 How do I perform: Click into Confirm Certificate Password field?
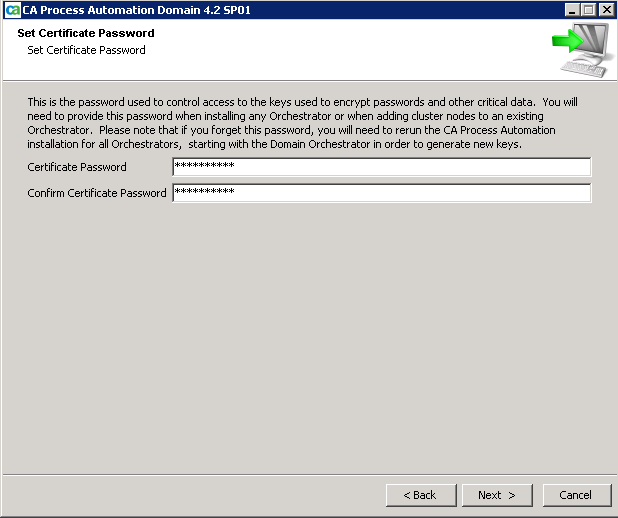point(381,193)
